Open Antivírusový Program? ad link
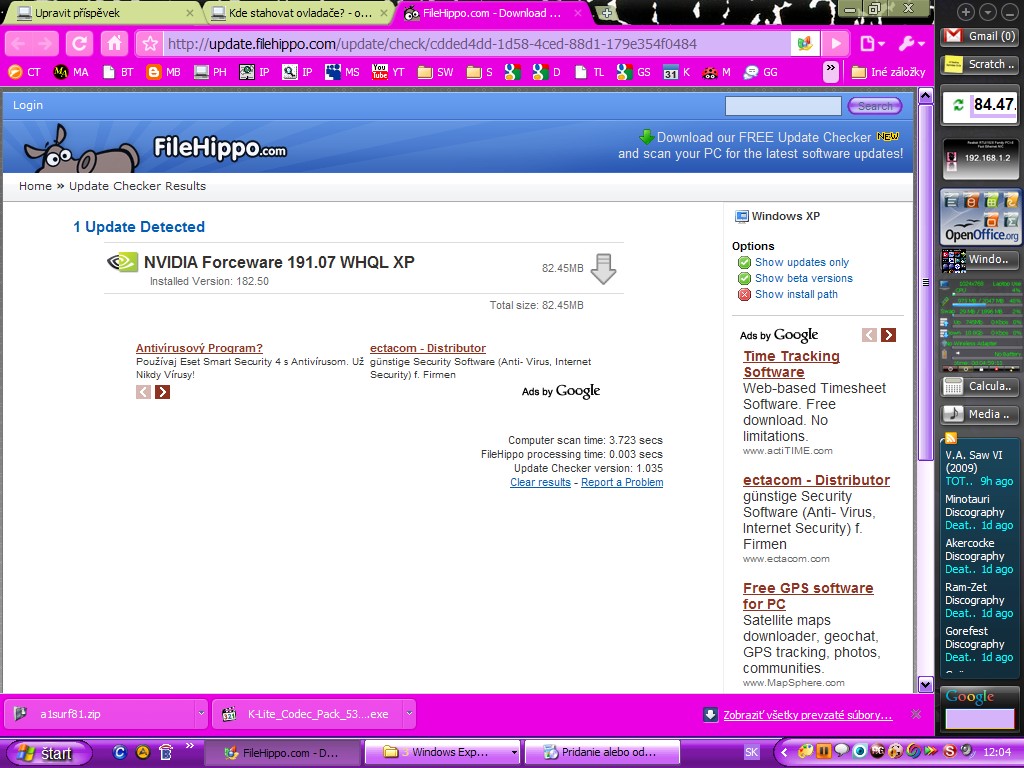This screenshot has width=1024, height=768. [x=199, y=348]
